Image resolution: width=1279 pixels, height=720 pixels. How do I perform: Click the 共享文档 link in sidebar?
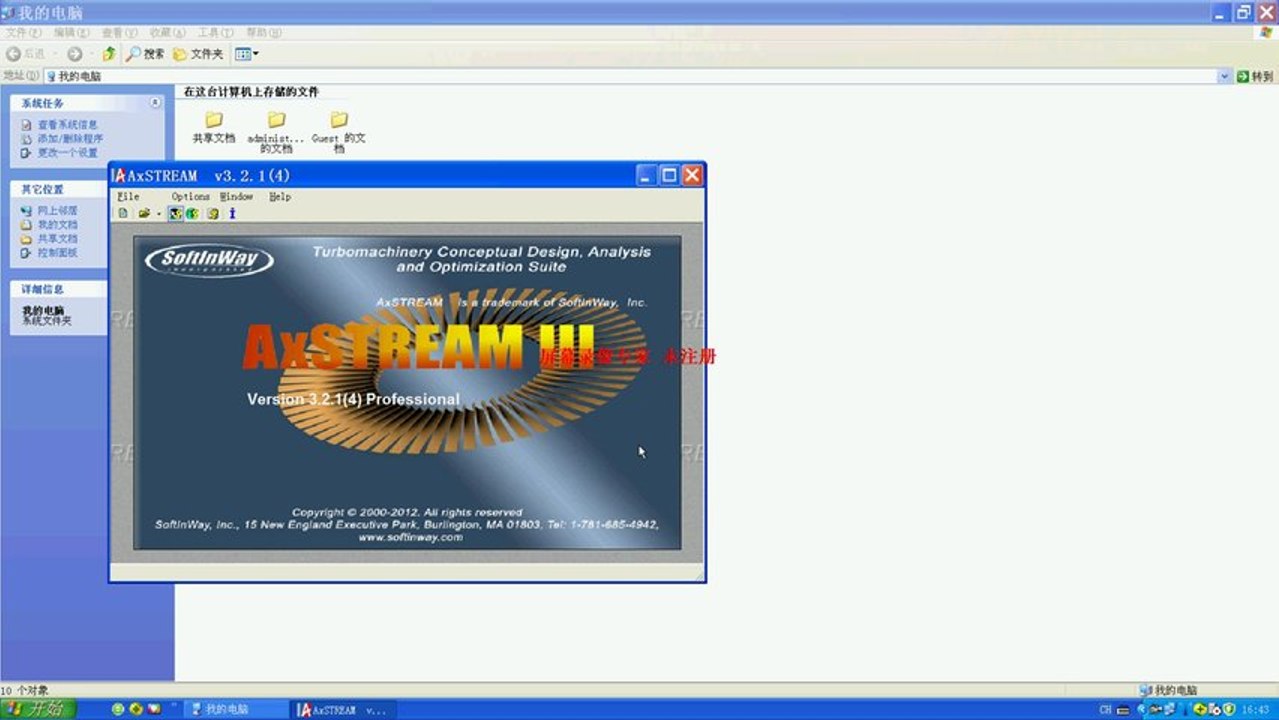[x=57, y=239]
